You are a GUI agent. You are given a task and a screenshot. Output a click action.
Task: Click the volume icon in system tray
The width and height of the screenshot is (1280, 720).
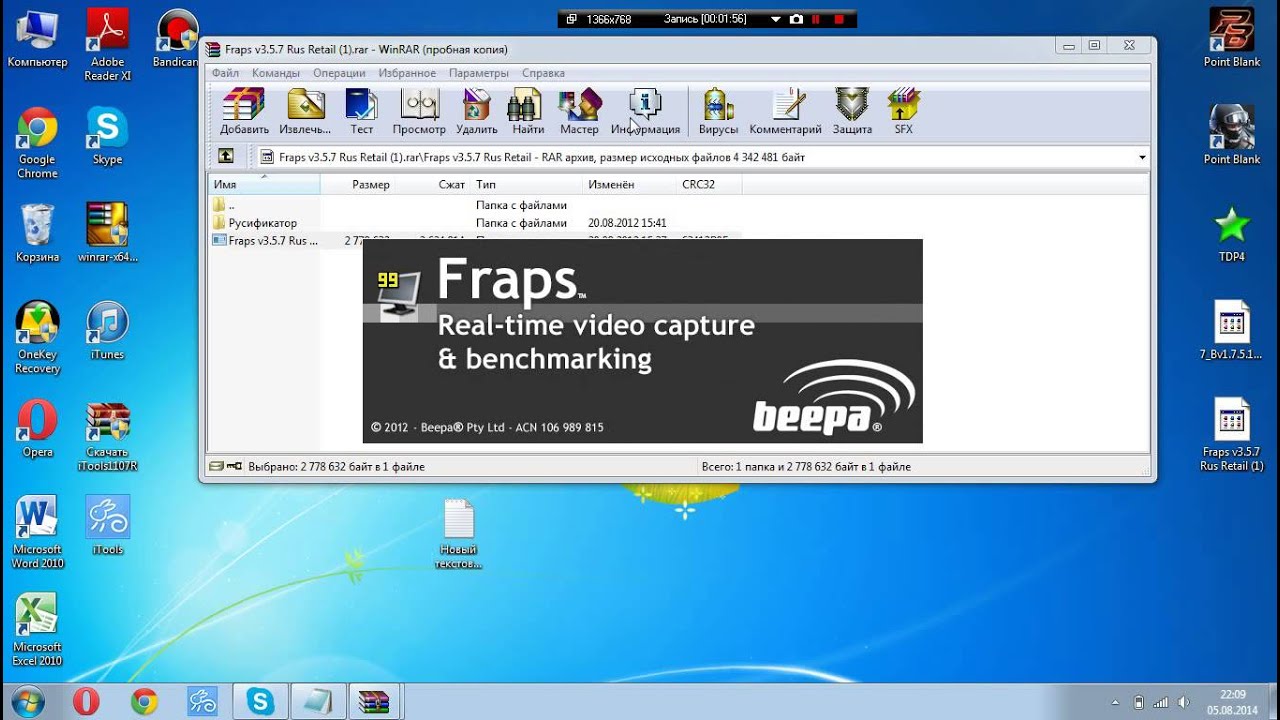coord(1184,702)
